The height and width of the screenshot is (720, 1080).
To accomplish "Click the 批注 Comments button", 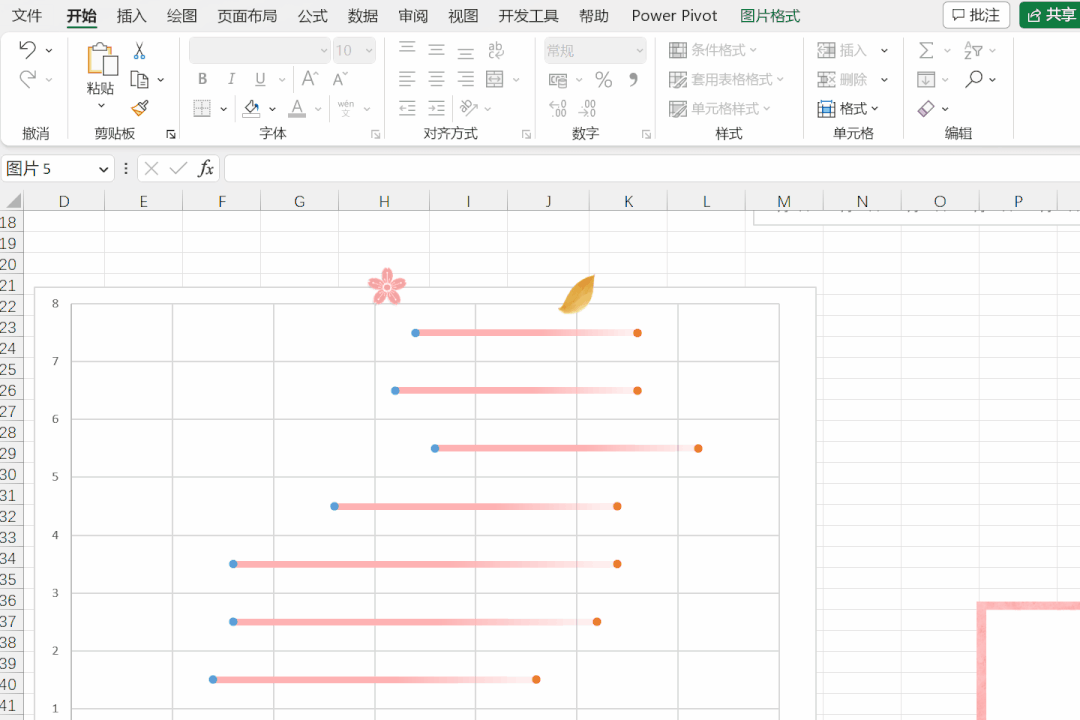I will point(976,15).
